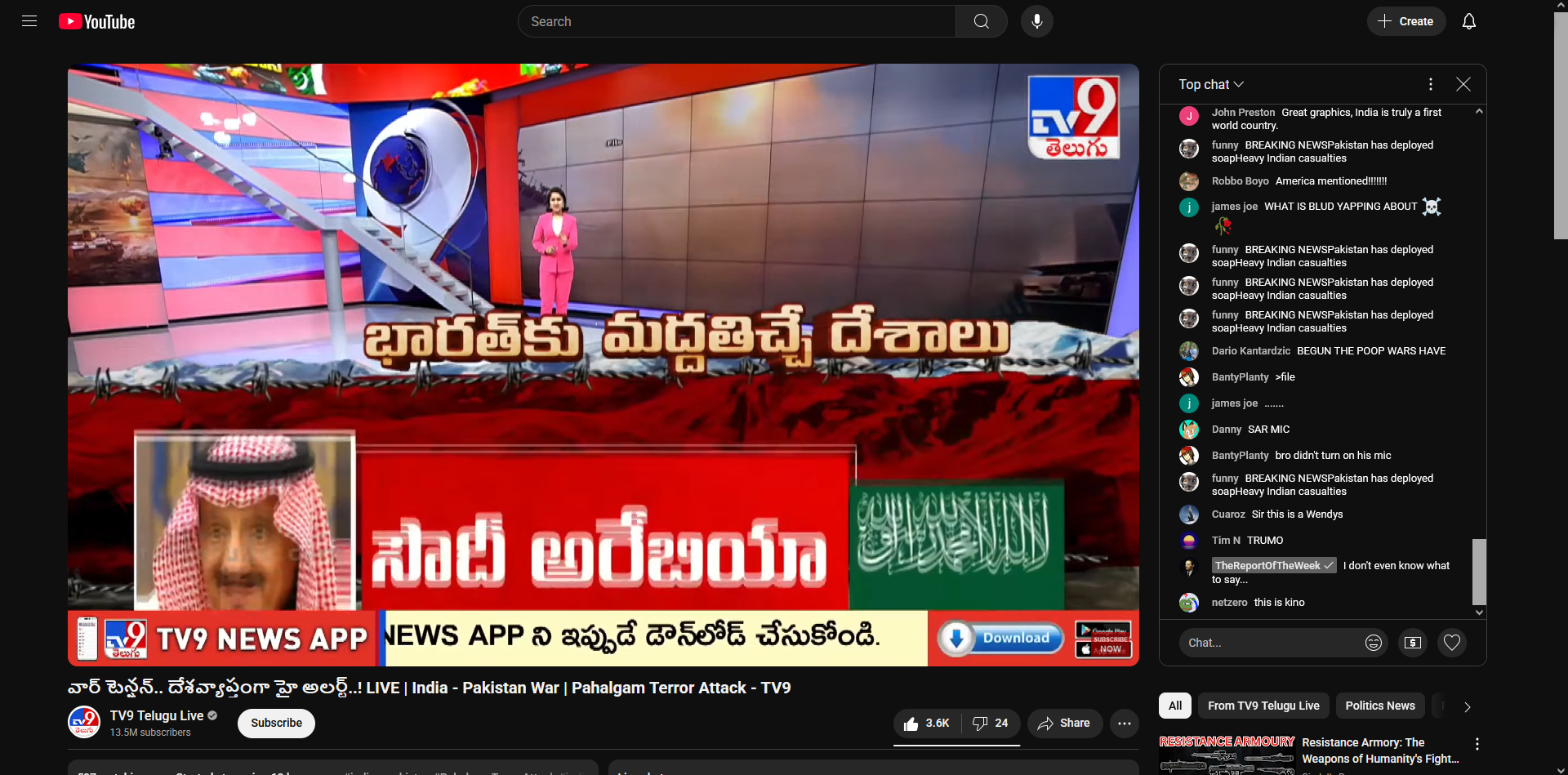Click message 'America mentioned!!!!!!!'
The image size is (1568, 775).
click(1331, 181)
